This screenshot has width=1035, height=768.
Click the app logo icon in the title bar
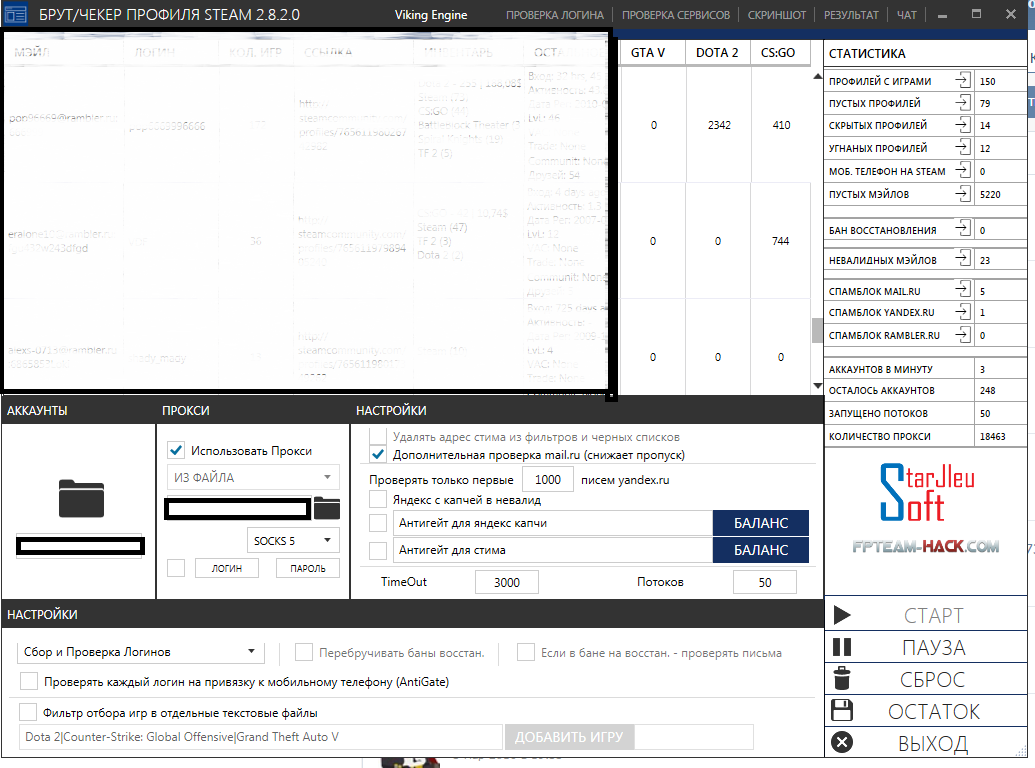click(x=15, y=14)
